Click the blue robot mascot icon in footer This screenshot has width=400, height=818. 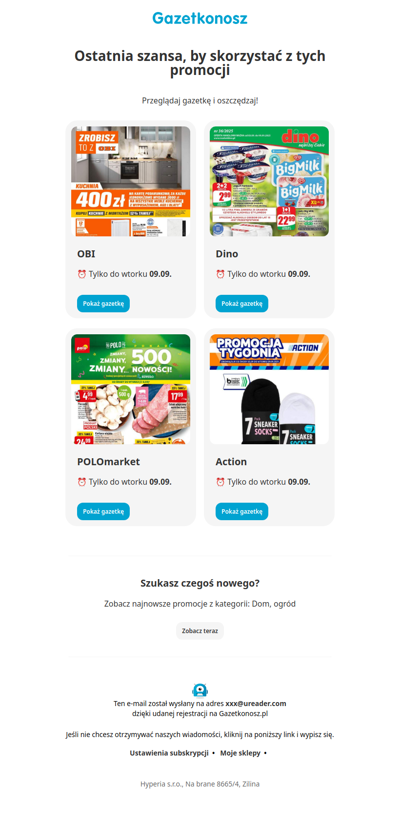point(200,690)
